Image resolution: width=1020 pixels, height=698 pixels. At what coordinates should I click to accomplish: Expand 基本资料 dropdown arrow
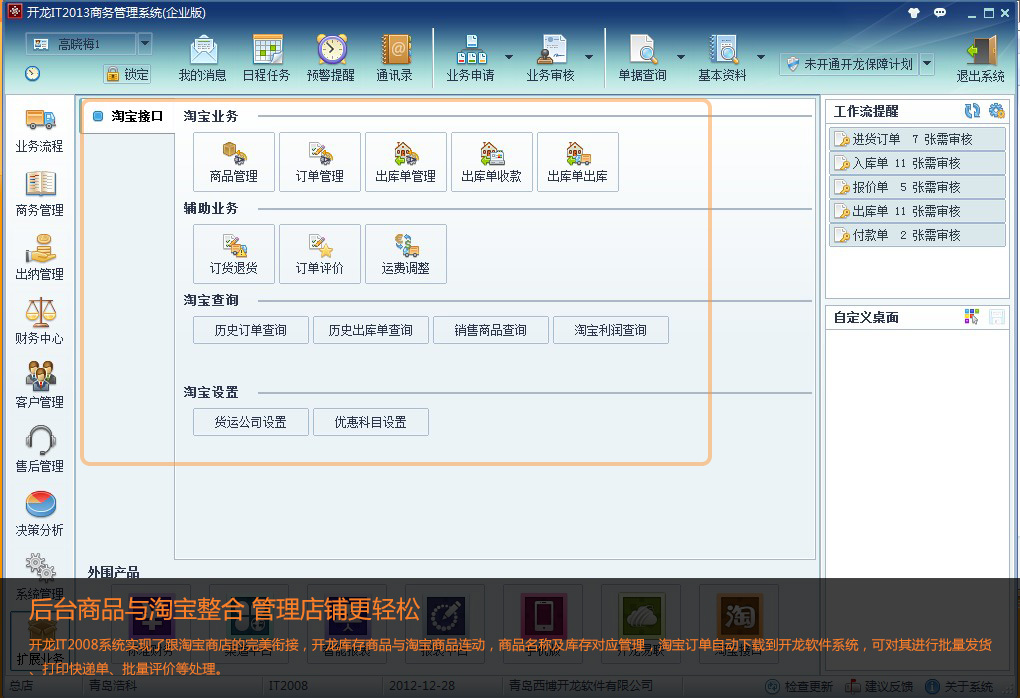[761, 57]
